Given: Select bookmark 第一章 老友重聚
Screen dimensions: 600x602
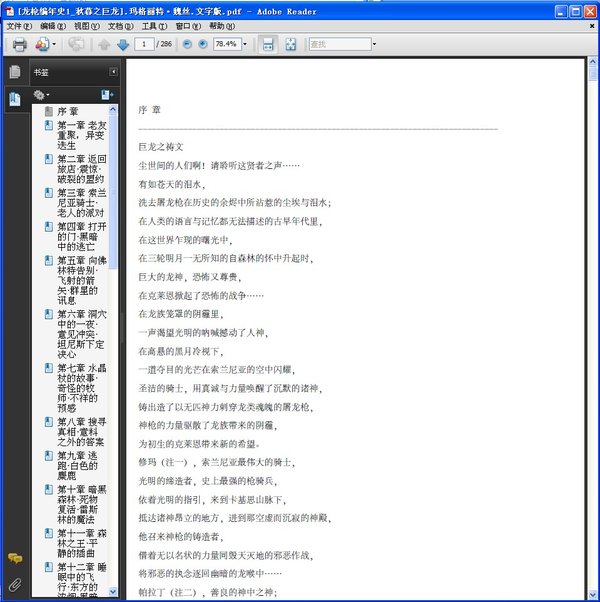Looking at the screenshot, I should point(82,136).
